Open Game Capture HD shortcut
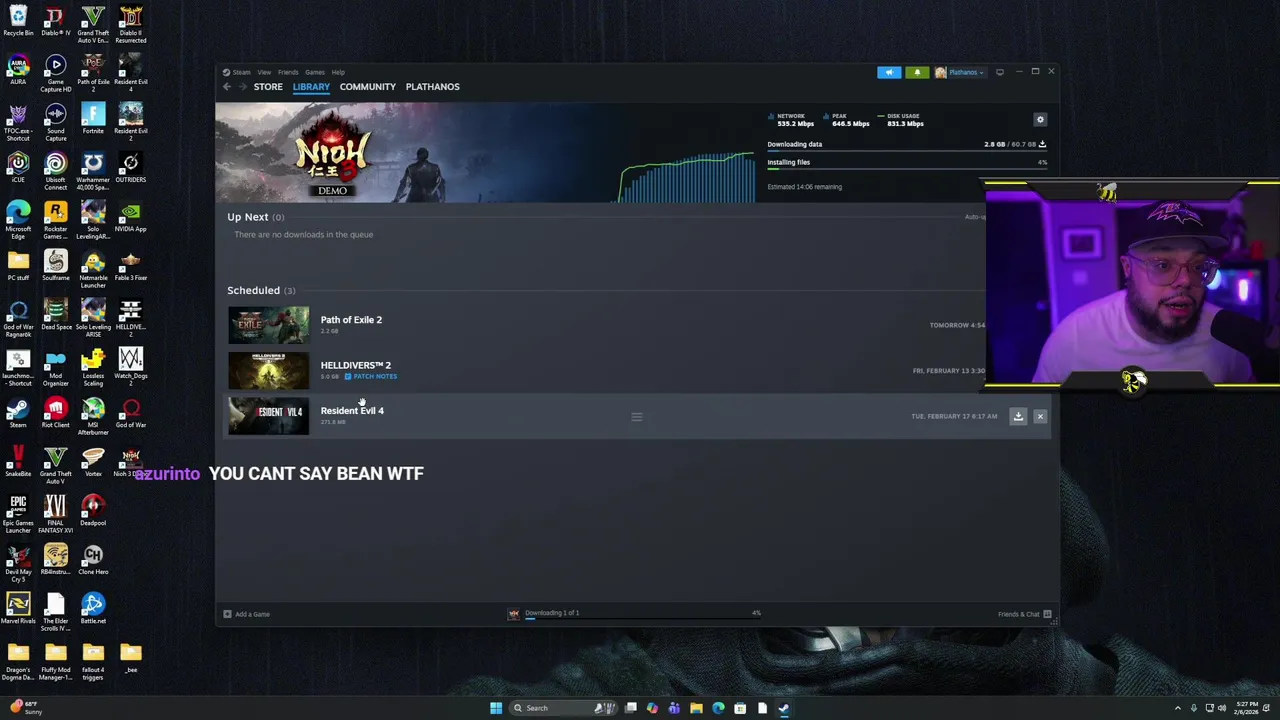Image resolution: width=1280 pixels, height=720 pixels. (x=55, y=75)
